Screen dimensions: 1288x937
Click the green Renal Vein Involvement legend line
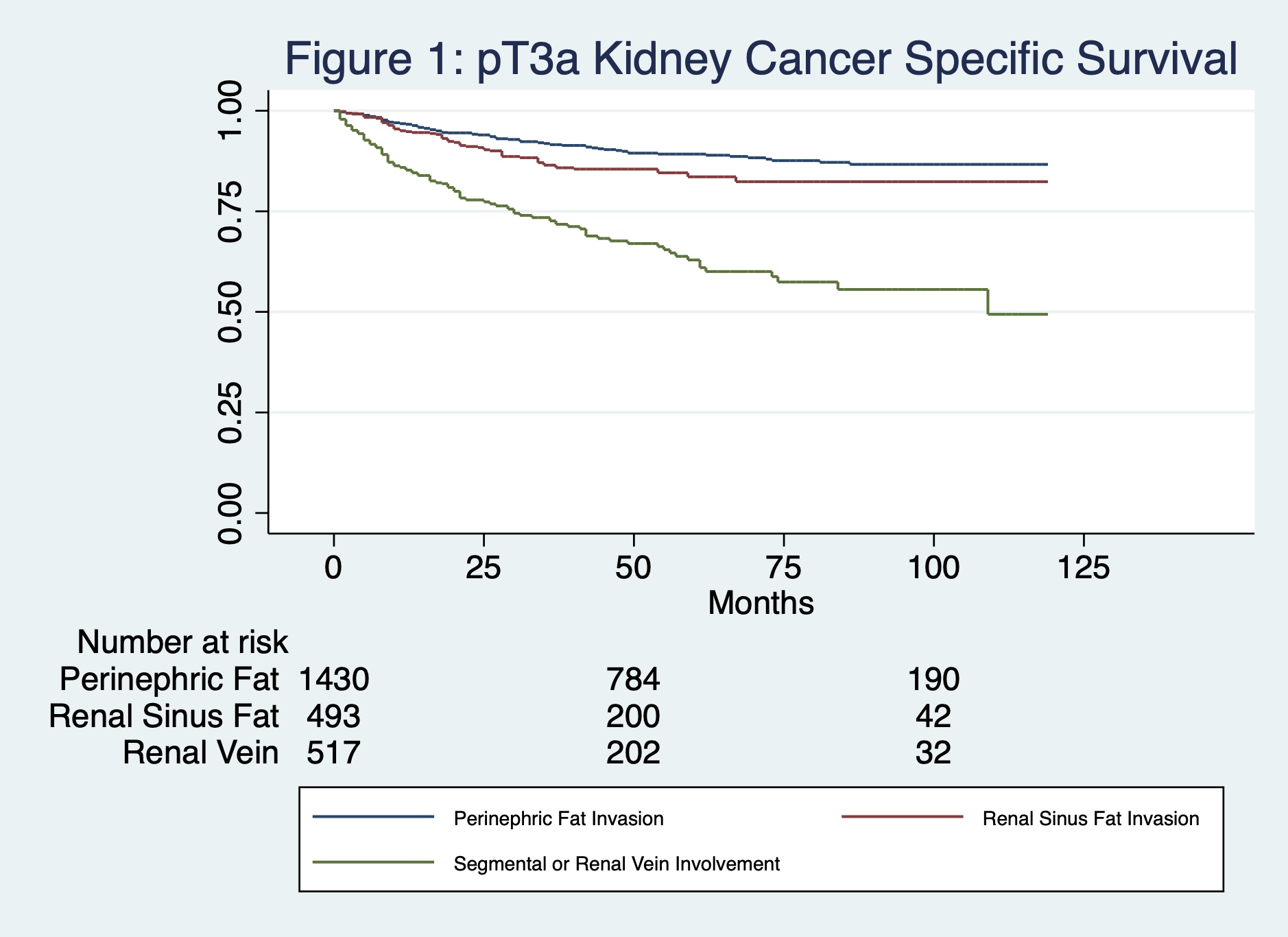[374, 862]
